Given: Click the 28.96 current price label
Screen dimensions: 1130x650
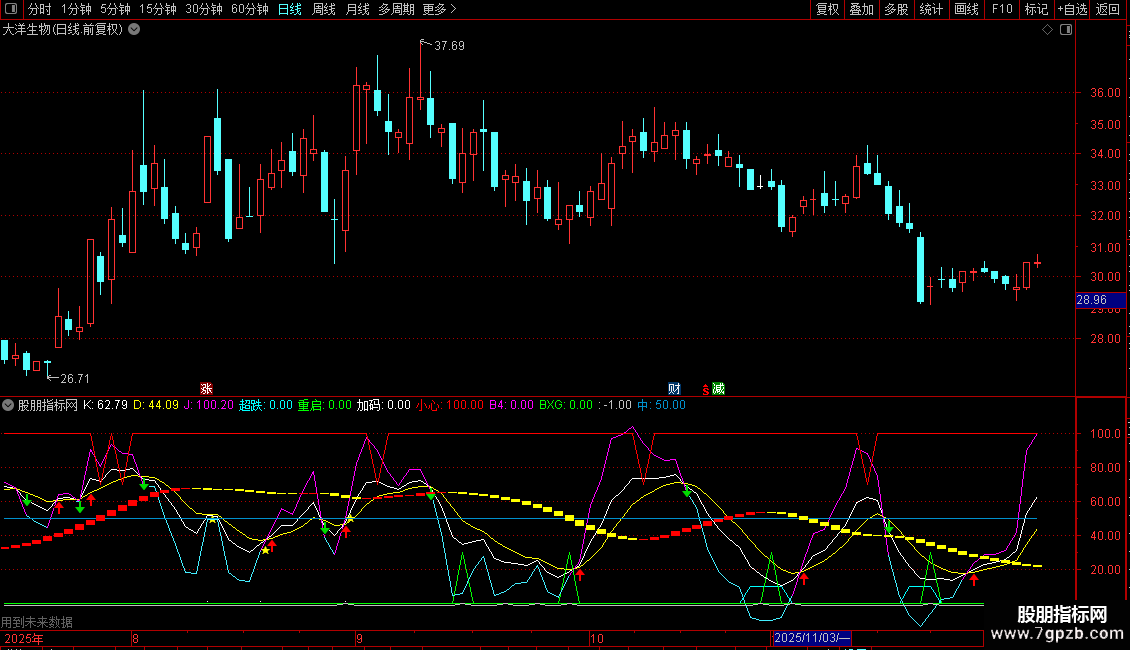Looking at the screenshot, I should coord(1090,300).
